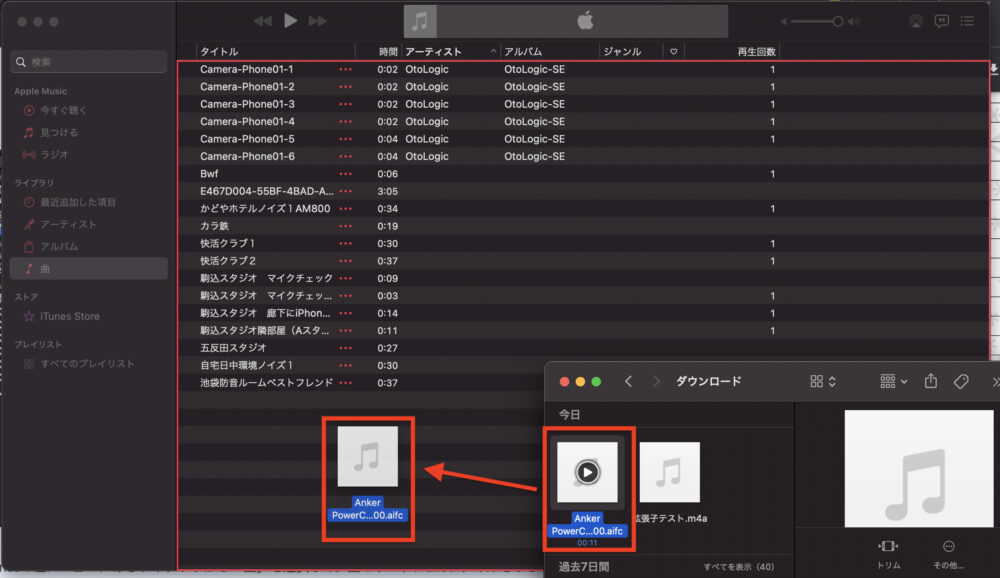Screen dimensions: 1000x578
Task: Click すべてを表示 (40) in Finder
Action: pyautogui.click(x=739, y=567)
